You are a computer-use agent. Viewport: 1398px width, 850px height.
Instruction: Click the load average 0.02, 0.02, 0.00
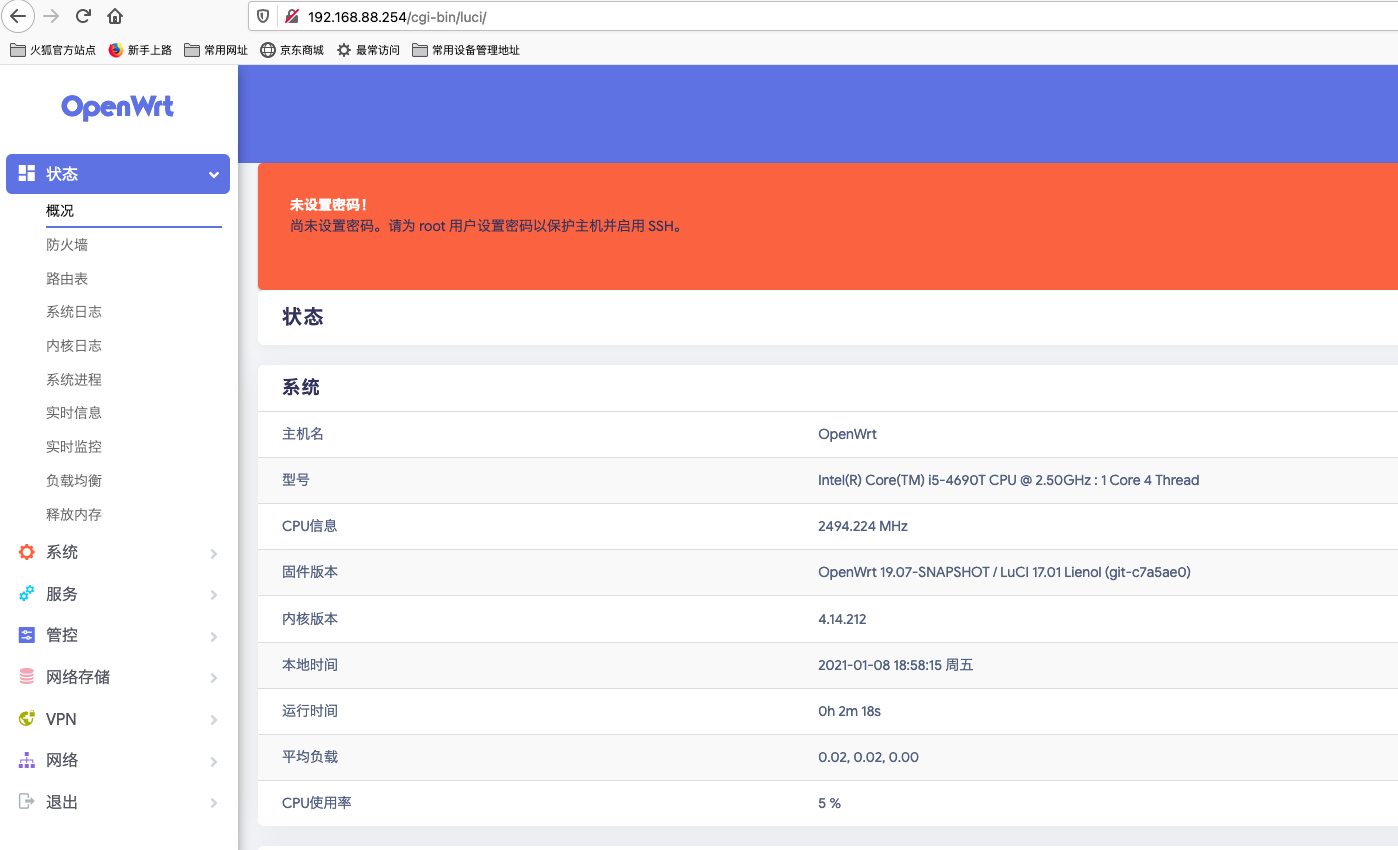tap(868, 757)
